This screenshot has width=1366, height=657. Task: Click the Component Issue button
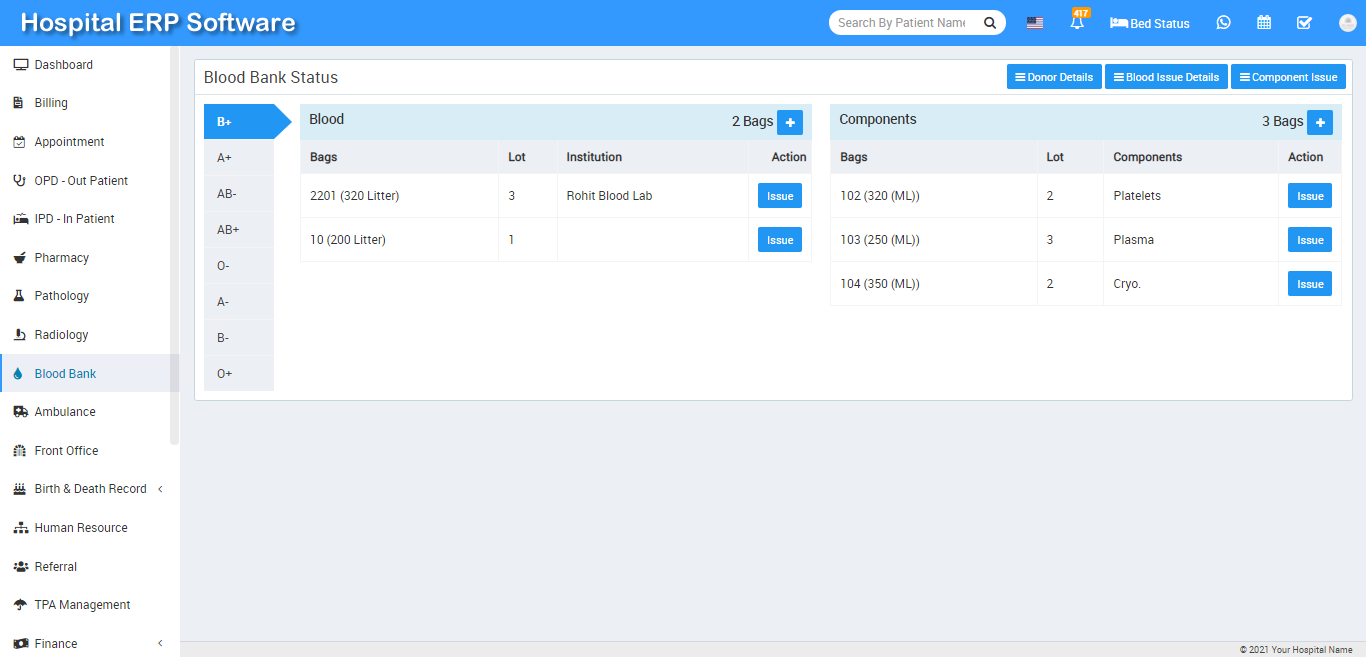click(x=1288, y=77)
